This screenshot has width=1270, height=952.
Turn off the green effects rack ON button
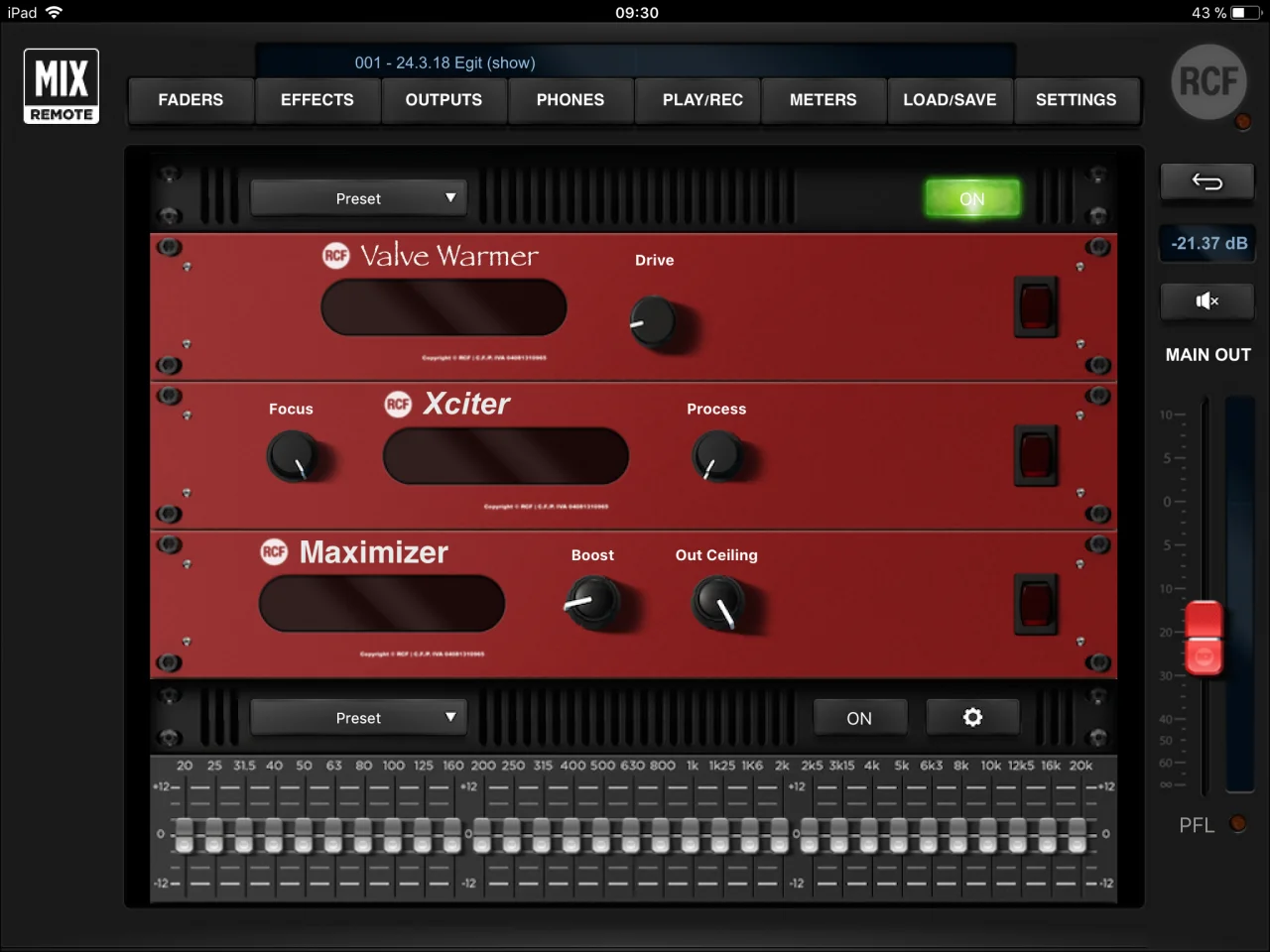pos(971,198)
